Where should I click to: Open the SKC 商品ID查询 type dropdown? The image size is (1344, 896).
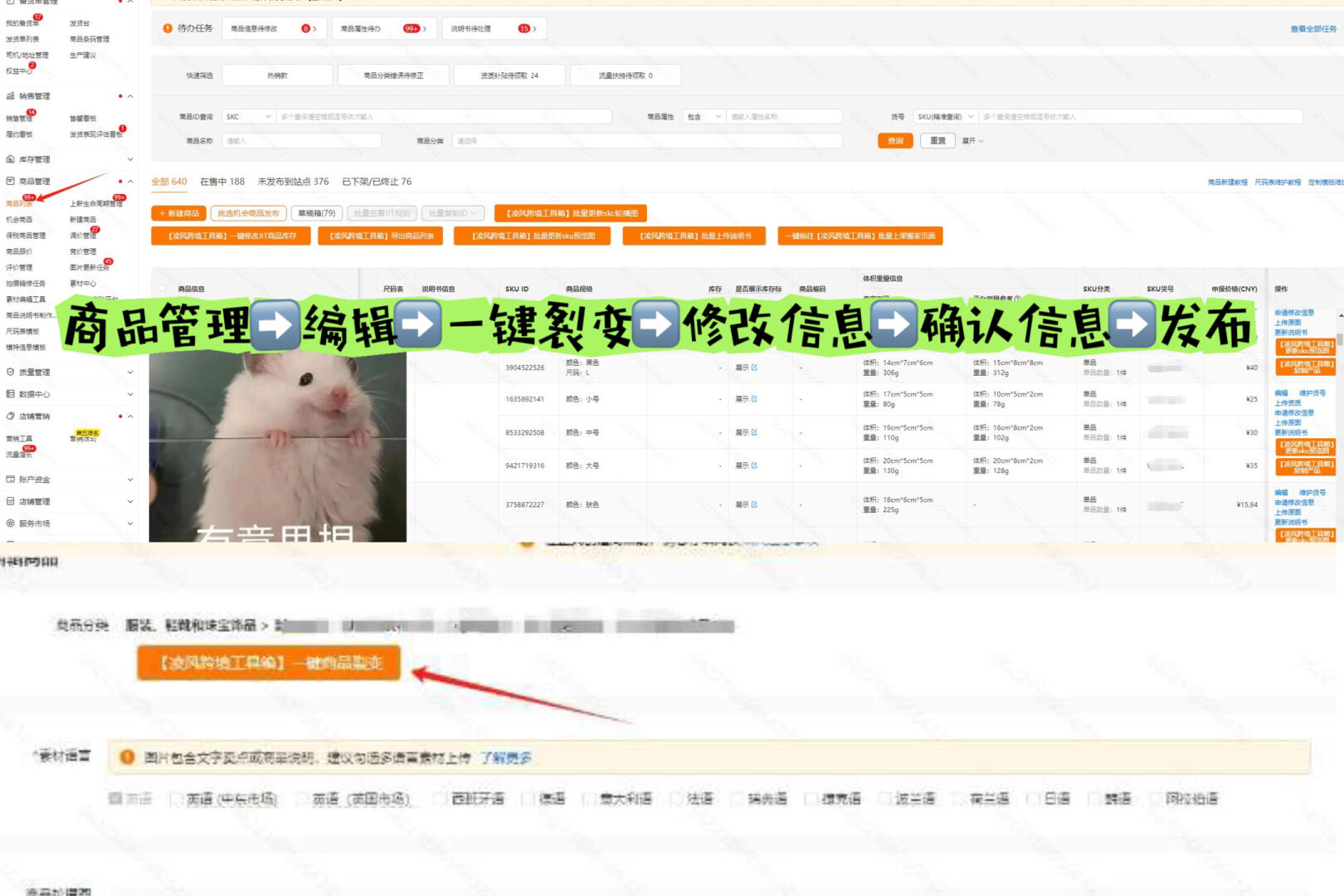249,117
